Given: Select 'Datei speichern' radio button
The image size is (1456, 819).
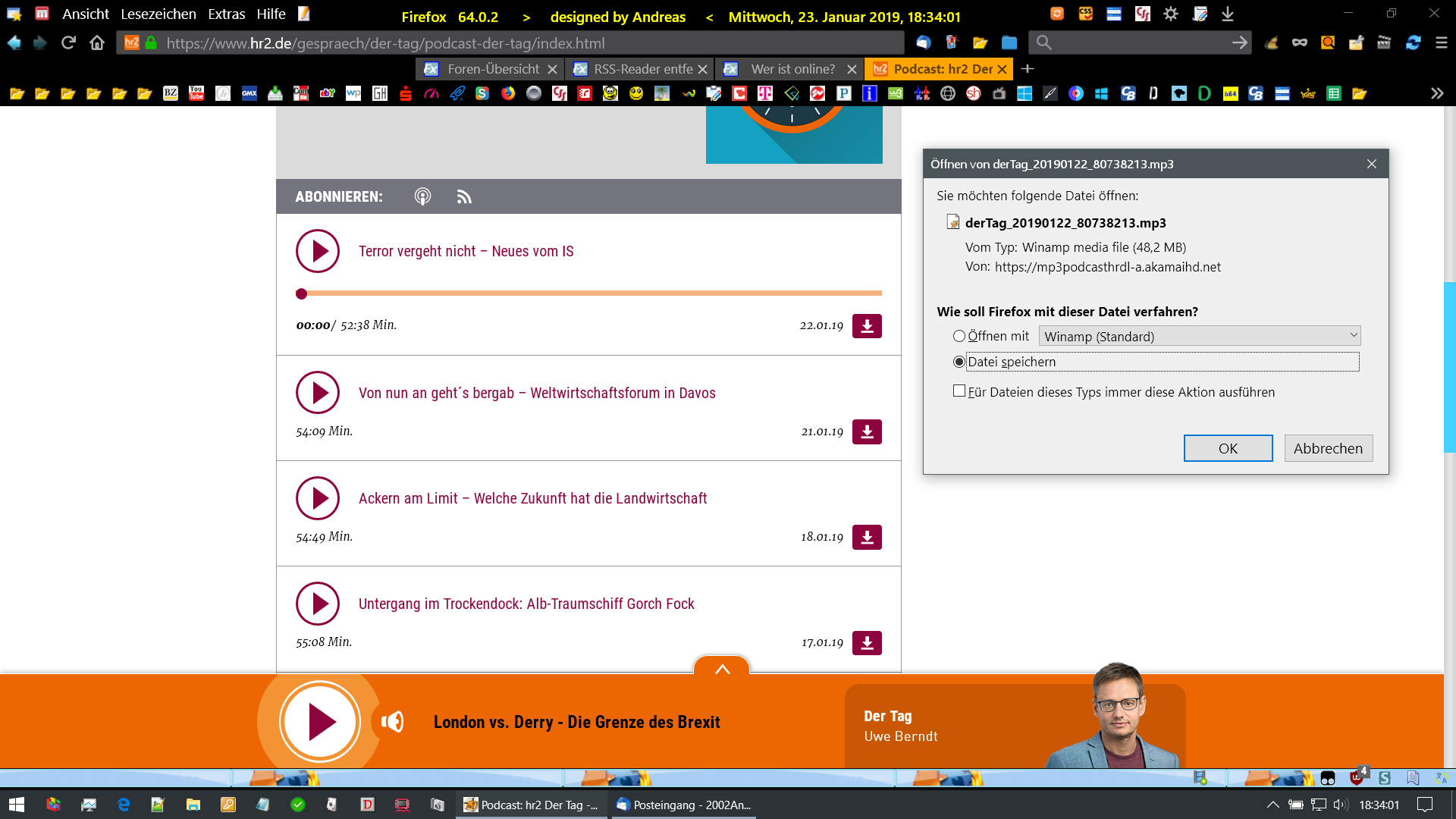Looking at the screenshot, I should coord(959,362).
